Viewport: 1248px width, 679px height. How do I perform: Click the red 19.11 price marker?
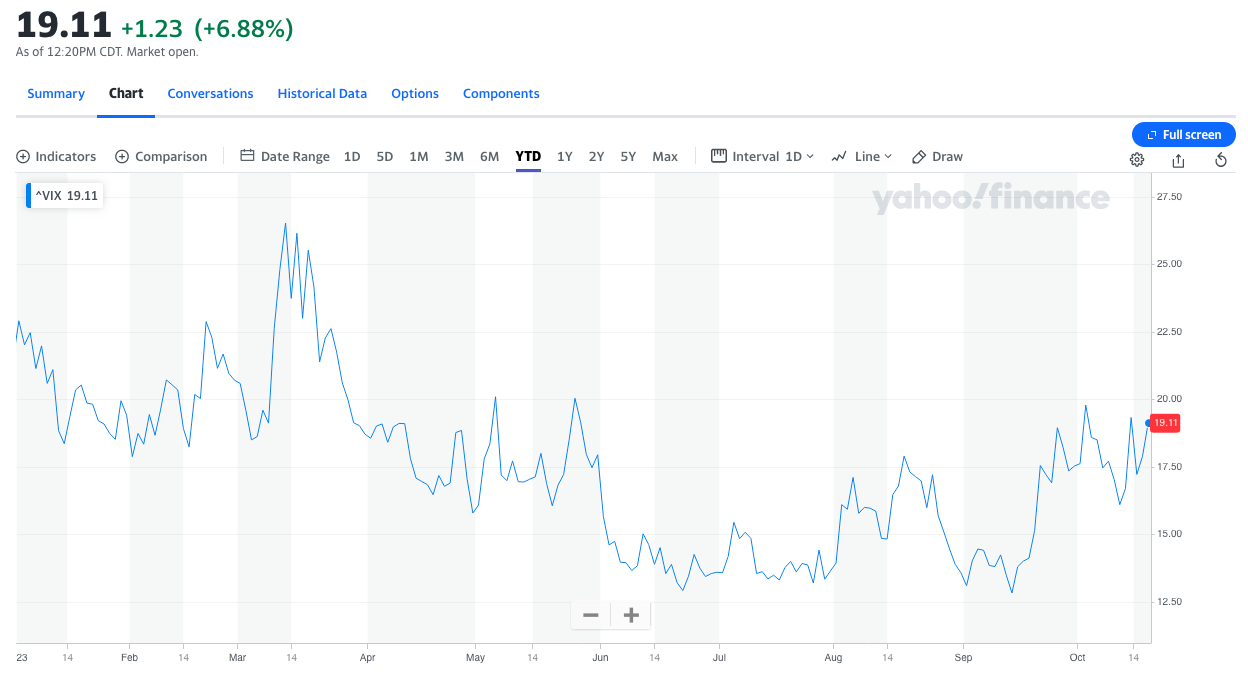(1165, 423)
